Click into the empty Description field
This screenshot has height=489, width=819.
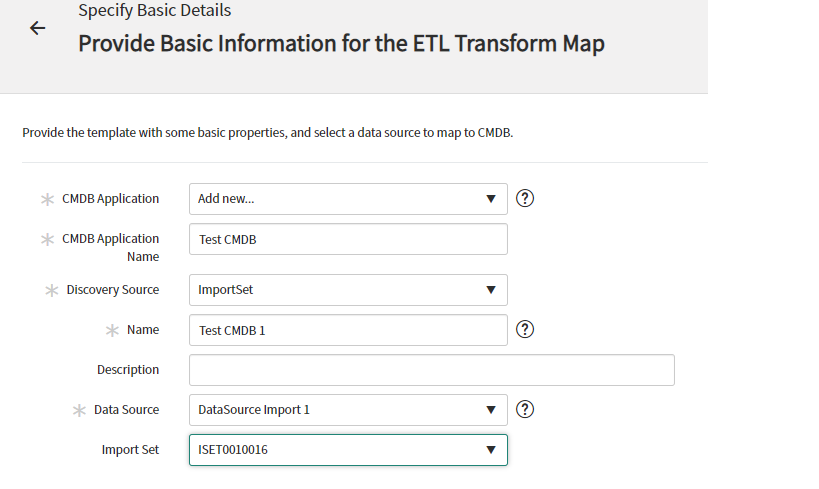[x=432, y=370]
